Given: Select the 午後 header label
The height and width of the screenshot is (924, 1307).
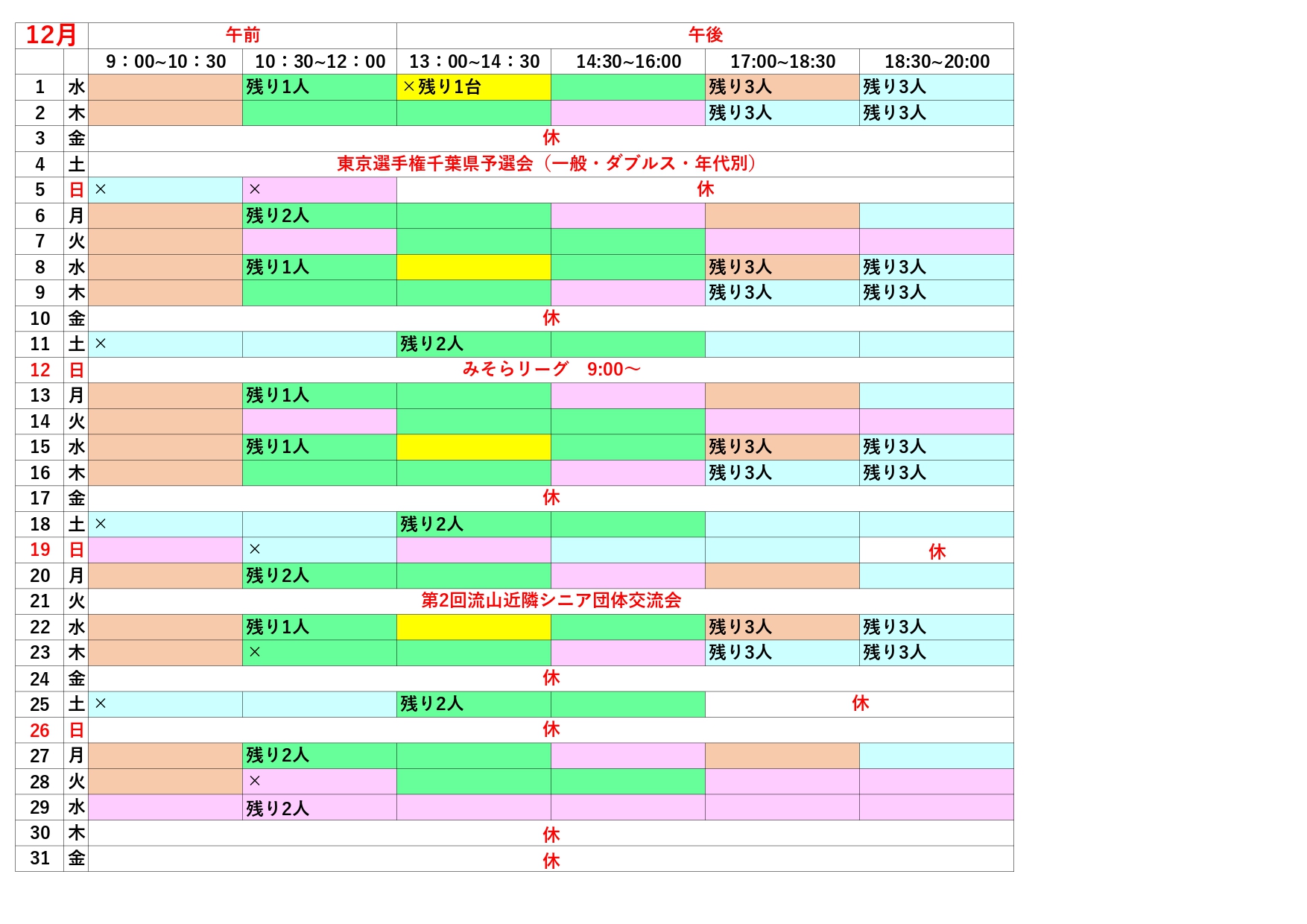Looking at the screenshot, I should [706, 35].
